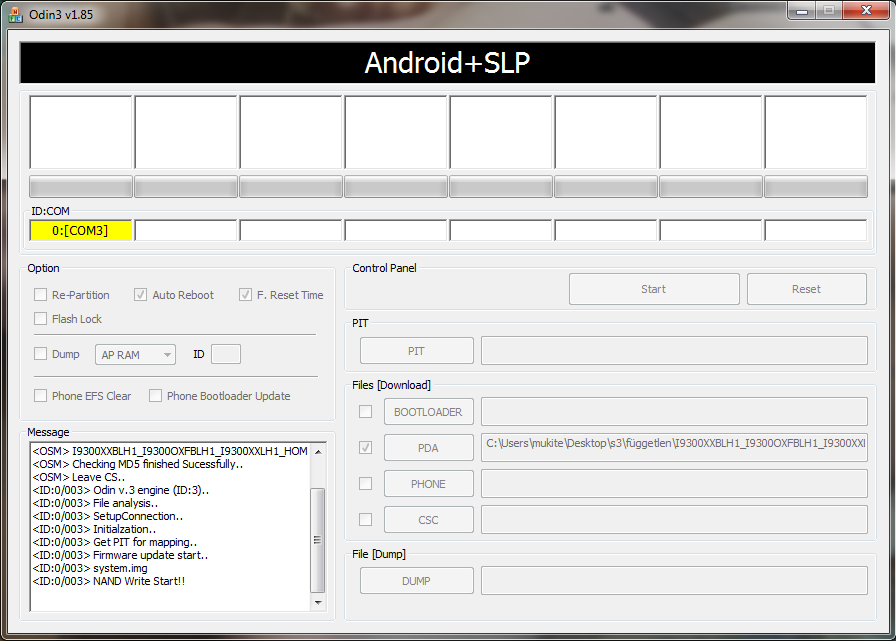Click 'Odin v.3 engine (ID:3)..' log line
The width and height of the screenshot is (896, 641).
(x=121, y=490)
